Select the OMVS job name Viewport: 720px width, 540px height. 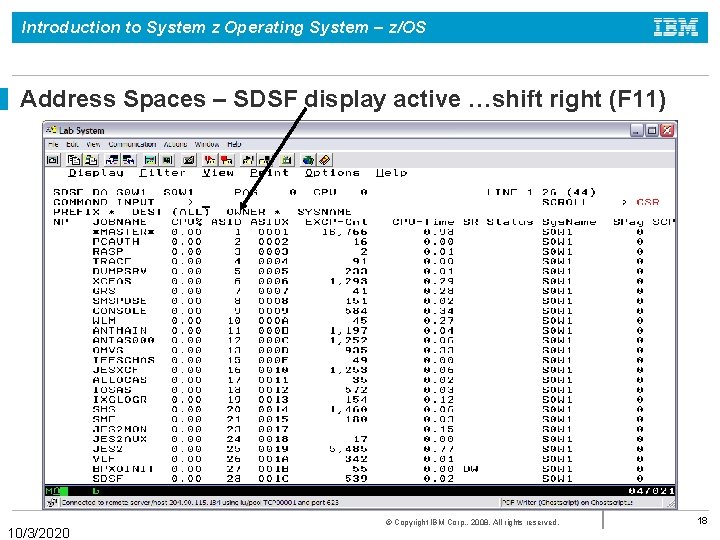coord(108,350)
